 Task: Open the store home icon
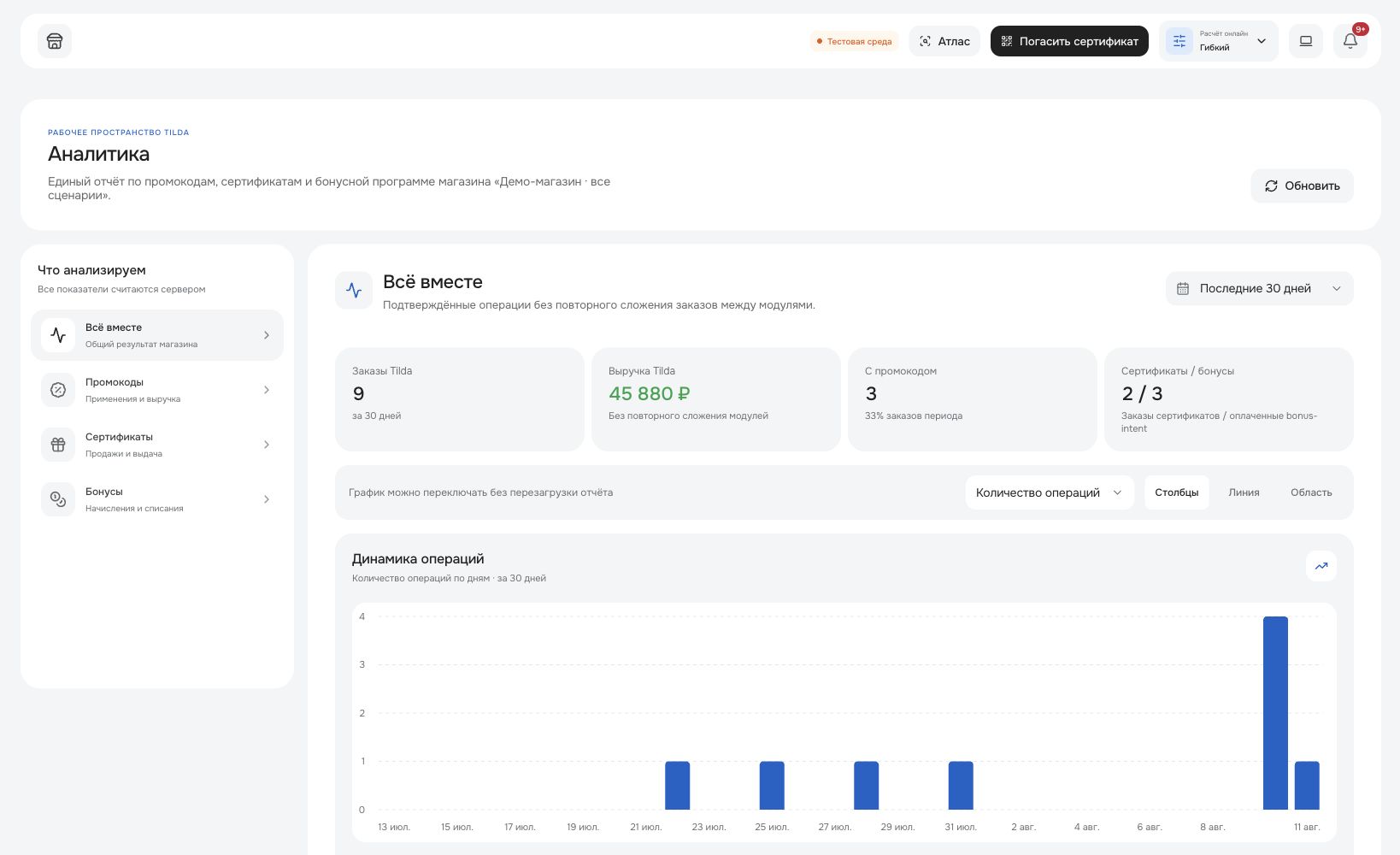[x=55, y=41]
